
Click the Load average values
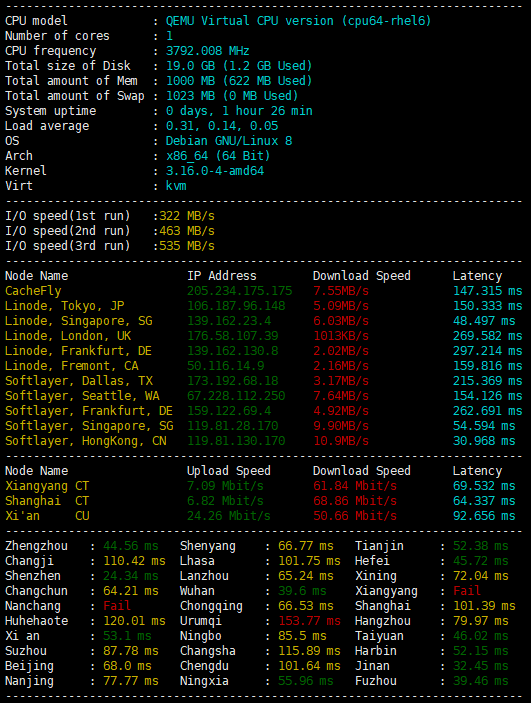click(222, 126)
